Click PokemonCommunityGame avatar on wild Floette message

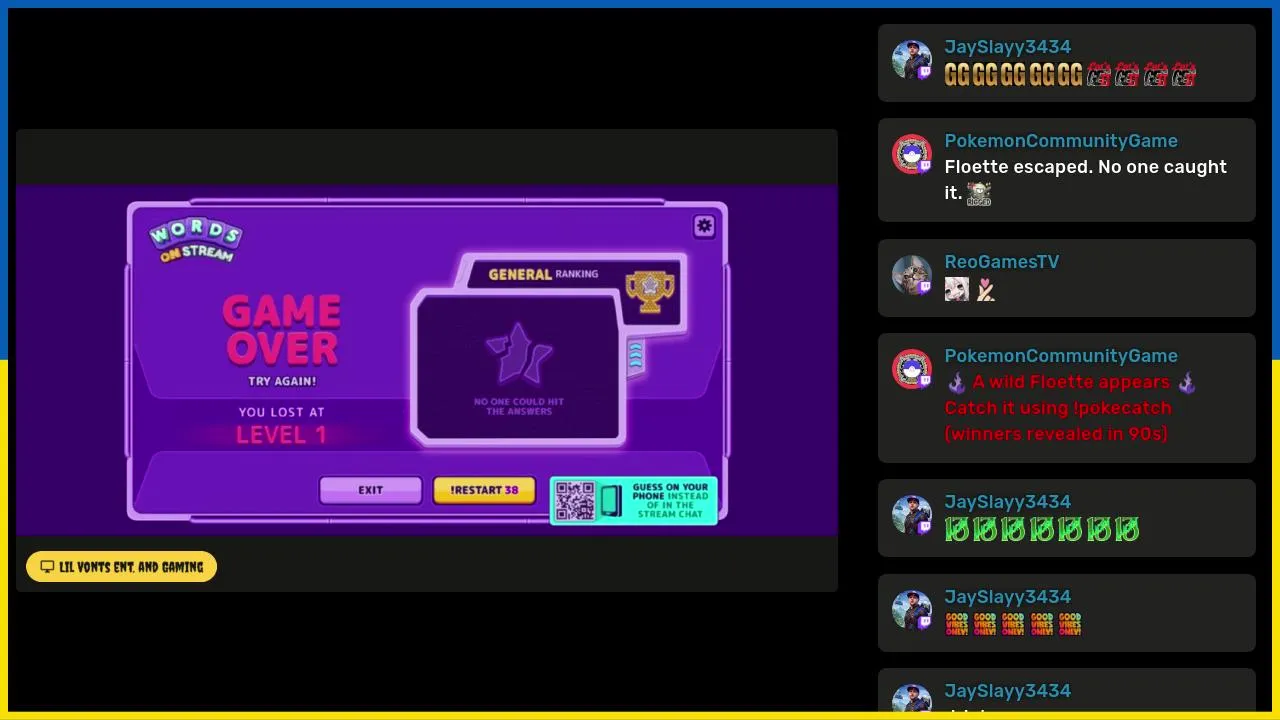coord(911,369)
